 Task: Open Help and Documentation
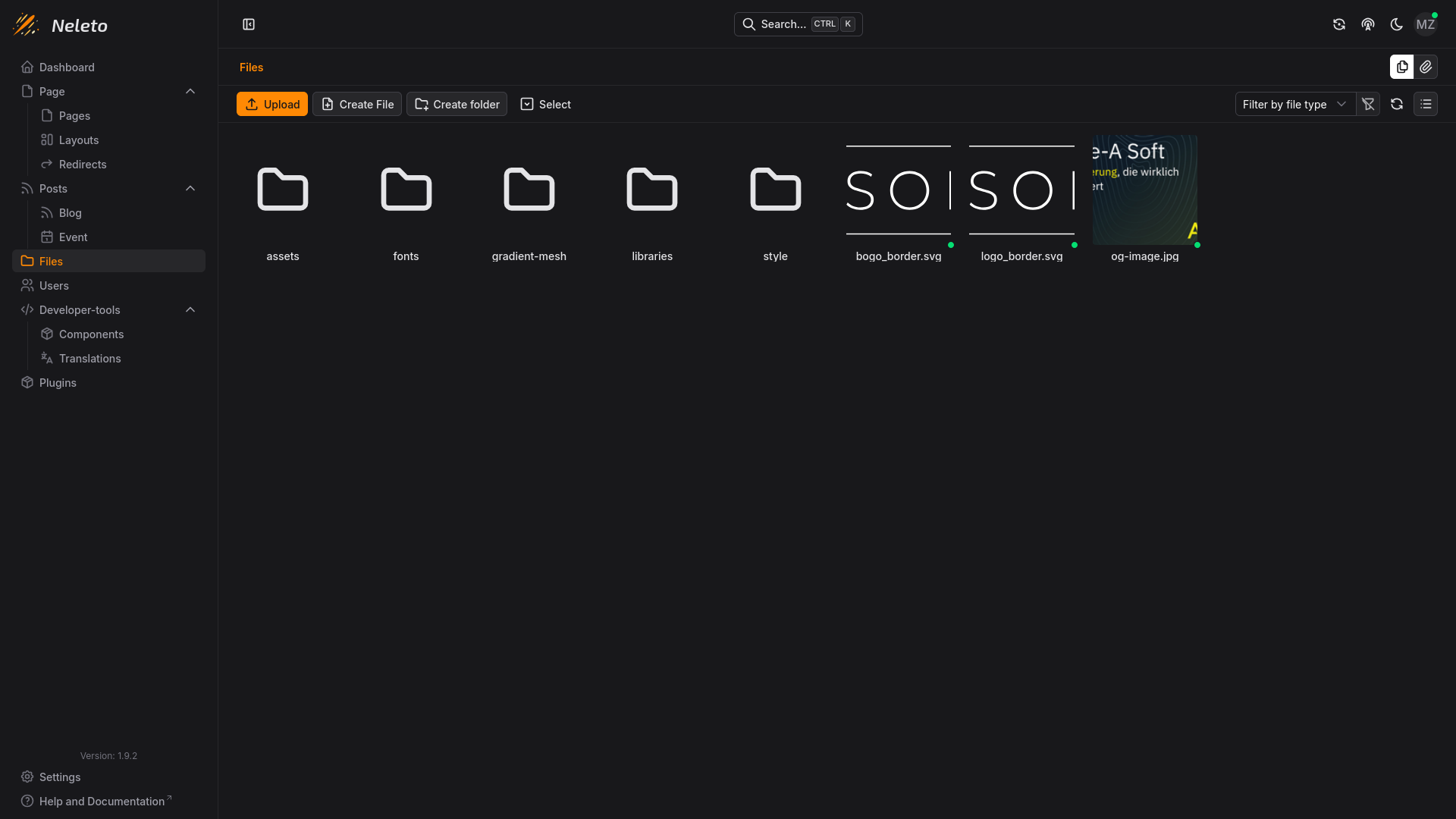click(96, 801)
